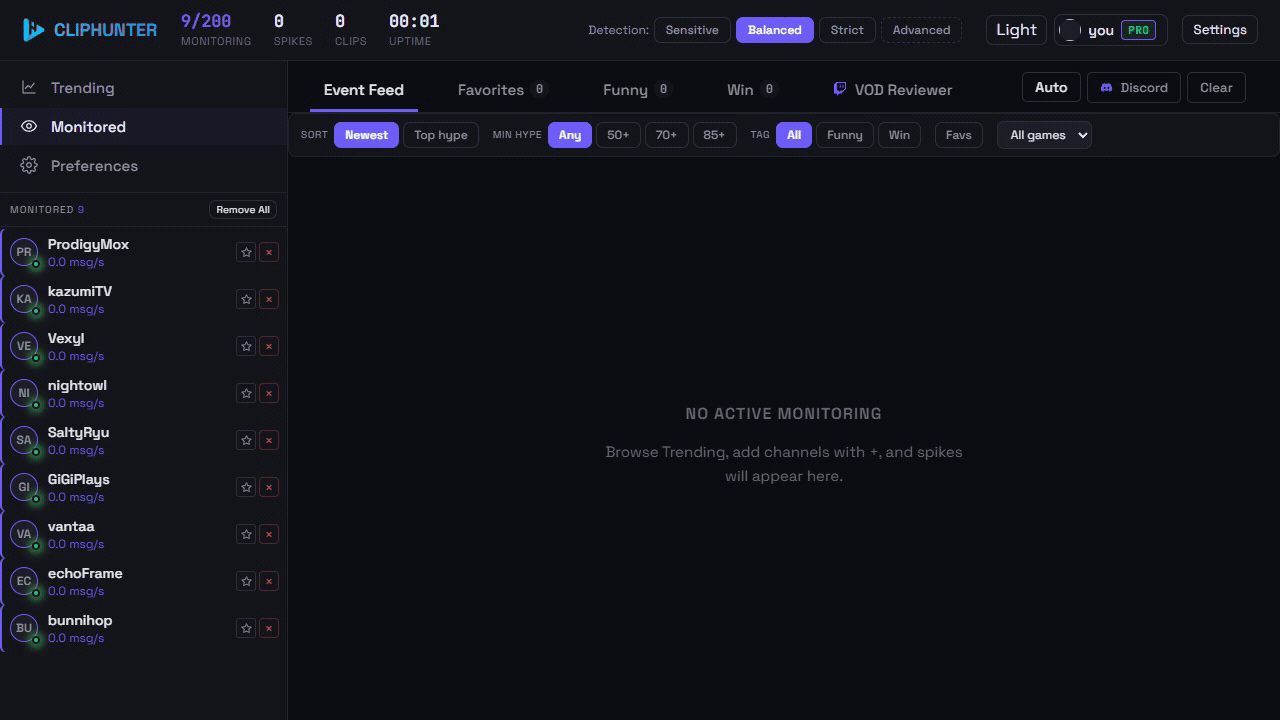Screen dimensions: 1280x720
Task: Click the Preferences gear icon in sidebar
Action: pos(29,166)
